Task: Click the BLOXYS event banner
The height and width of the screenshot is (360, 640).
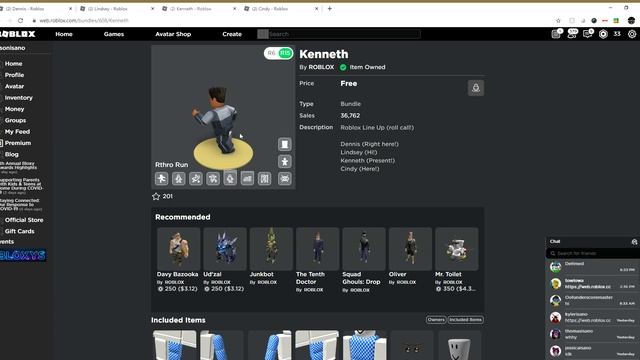Action: pos(23,256)
